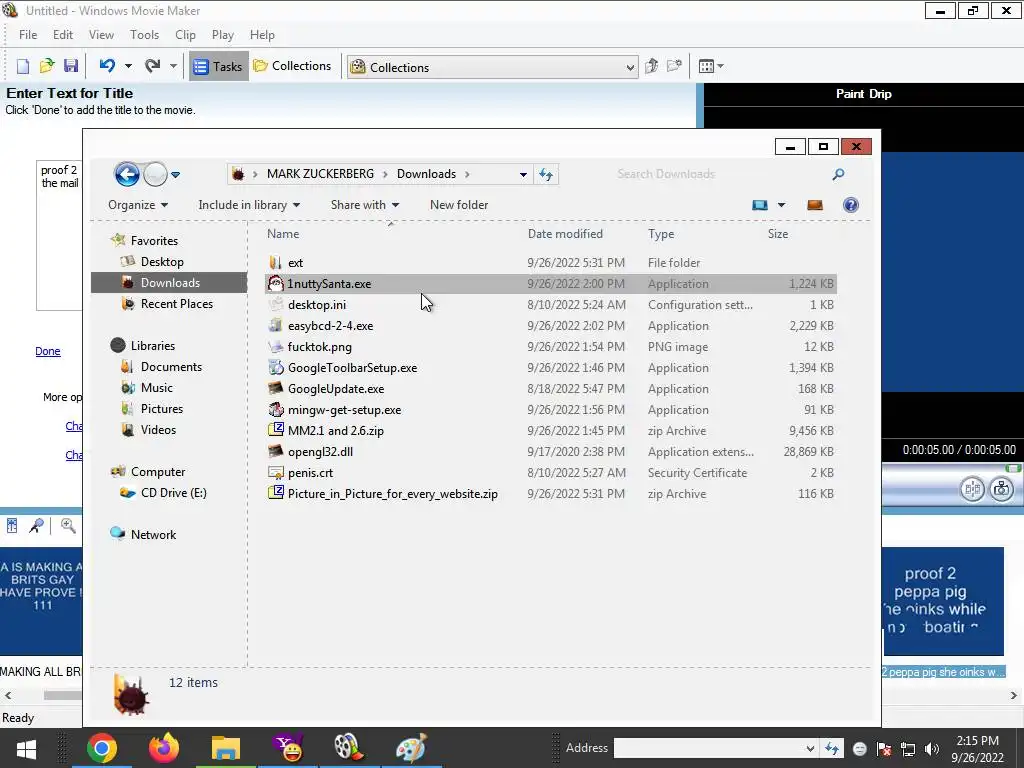Click the Forward button in Explorer
The image size is (1024, 768).
[155, 174]
